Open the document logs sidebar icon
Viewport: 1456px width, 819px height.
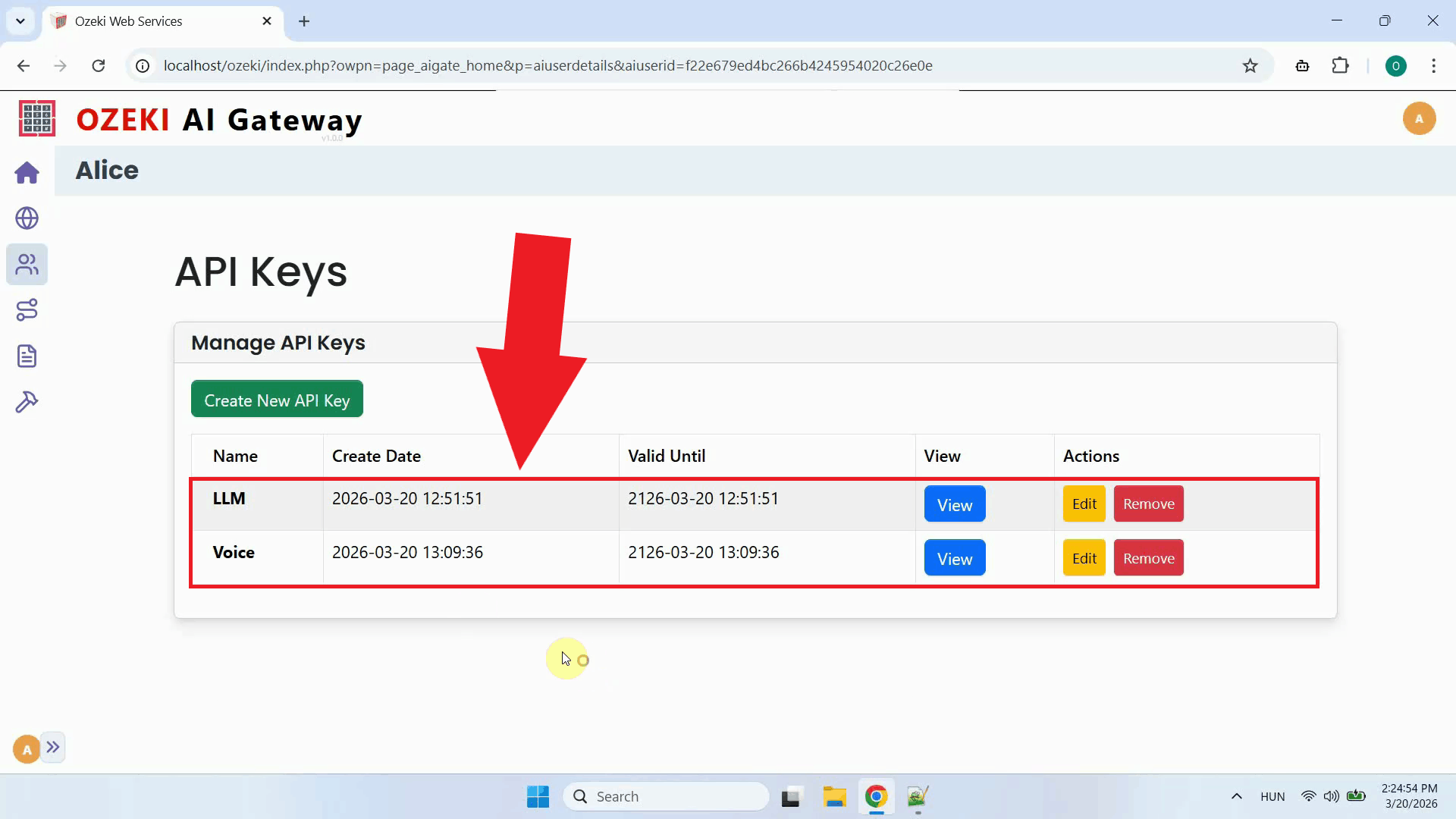coord(27,356)
